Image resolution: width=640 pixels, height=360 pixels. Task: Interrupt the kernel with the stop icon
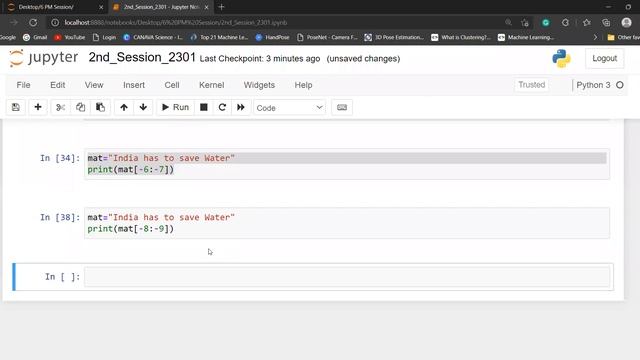204,107
